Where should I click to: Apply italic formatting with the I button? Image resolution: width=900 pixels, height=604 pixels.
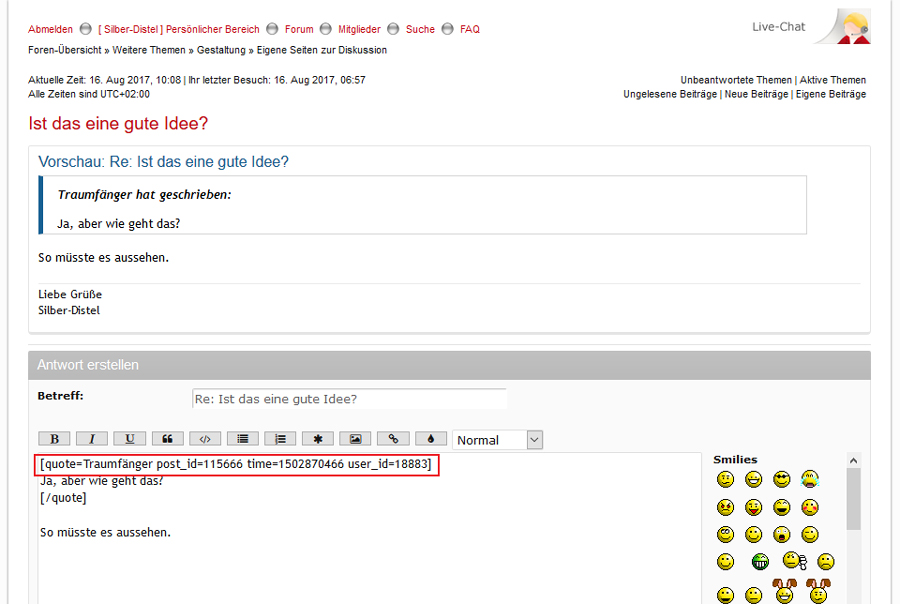[x=92, y=439]
